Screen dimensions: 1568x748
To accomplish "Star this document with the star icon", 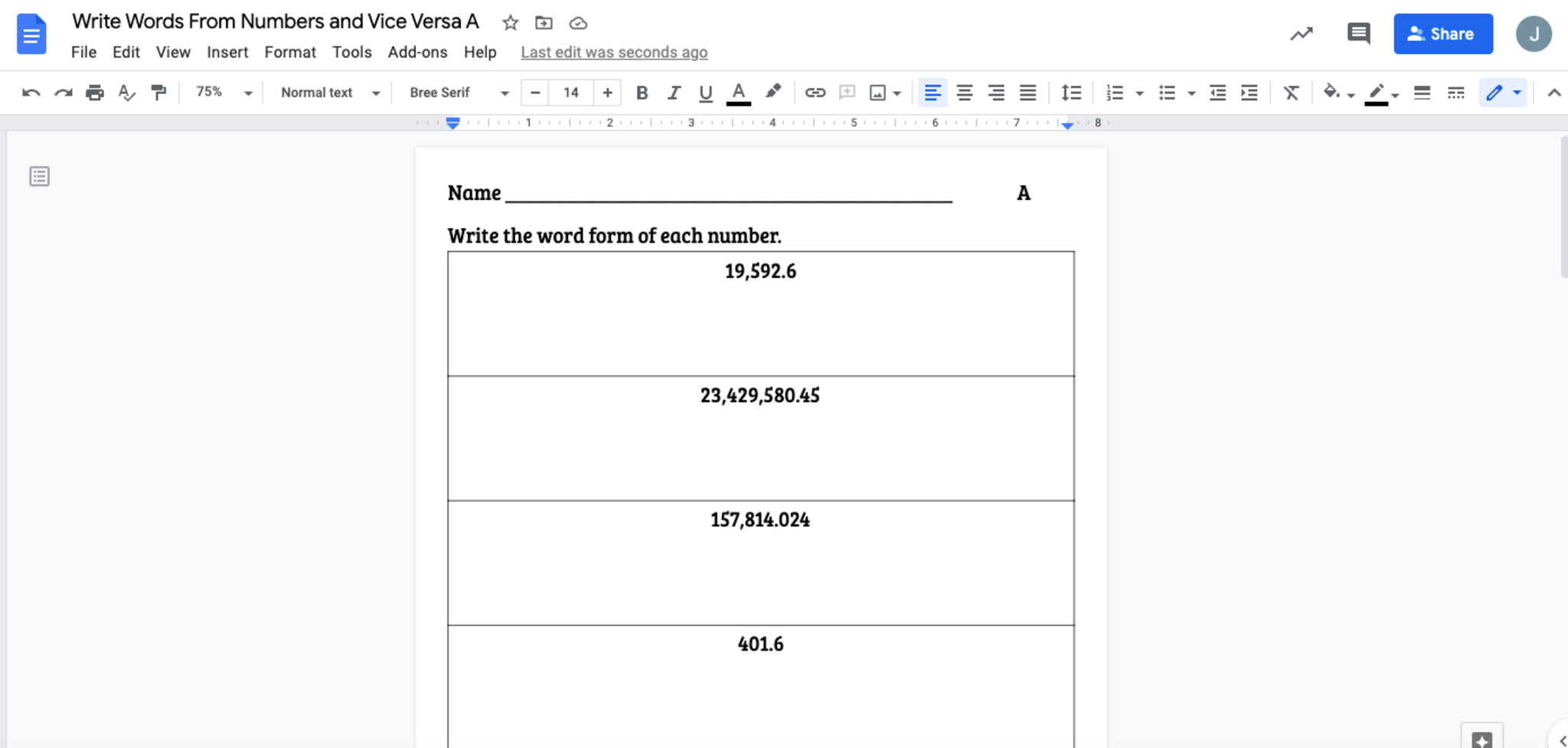I will pos(510,23).
